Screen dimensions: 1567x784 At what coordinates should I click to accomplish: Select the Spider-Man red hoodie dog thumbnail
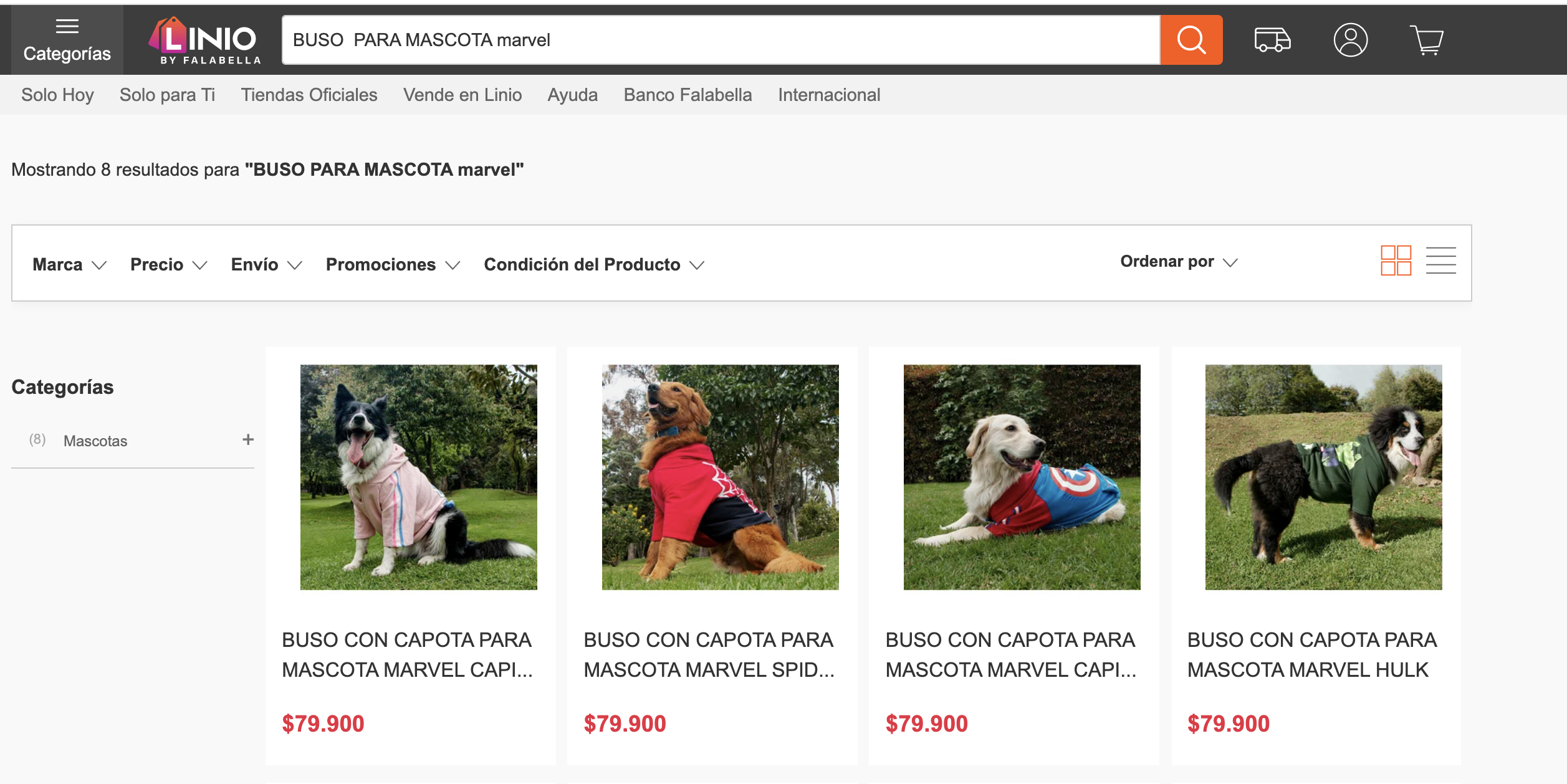pos(720,477)
